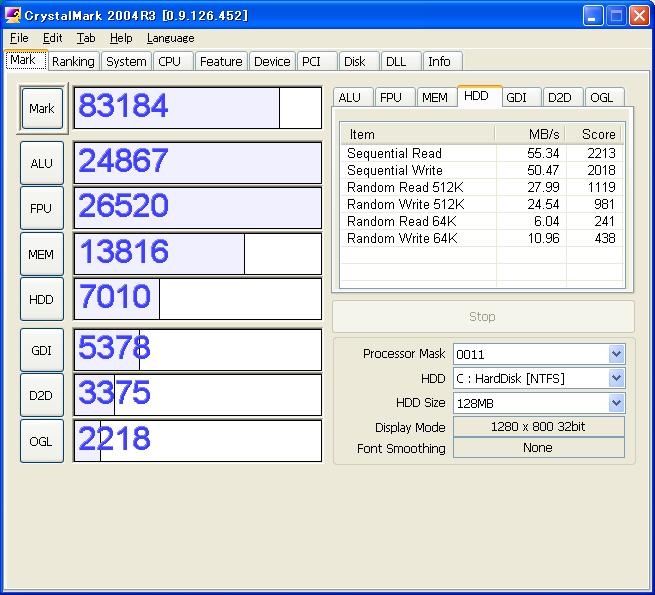Start the OGL benchmark button
655x595 pixels.
(41, 441)
